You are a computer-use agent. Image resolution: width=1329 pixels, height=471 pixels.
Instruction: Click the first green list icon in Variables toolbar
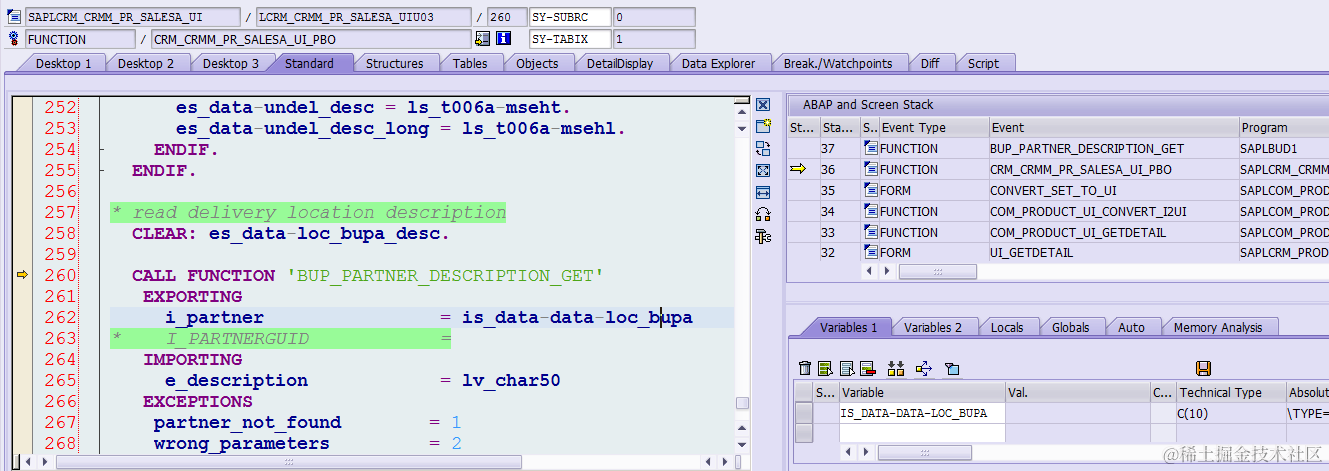(825, 369)
